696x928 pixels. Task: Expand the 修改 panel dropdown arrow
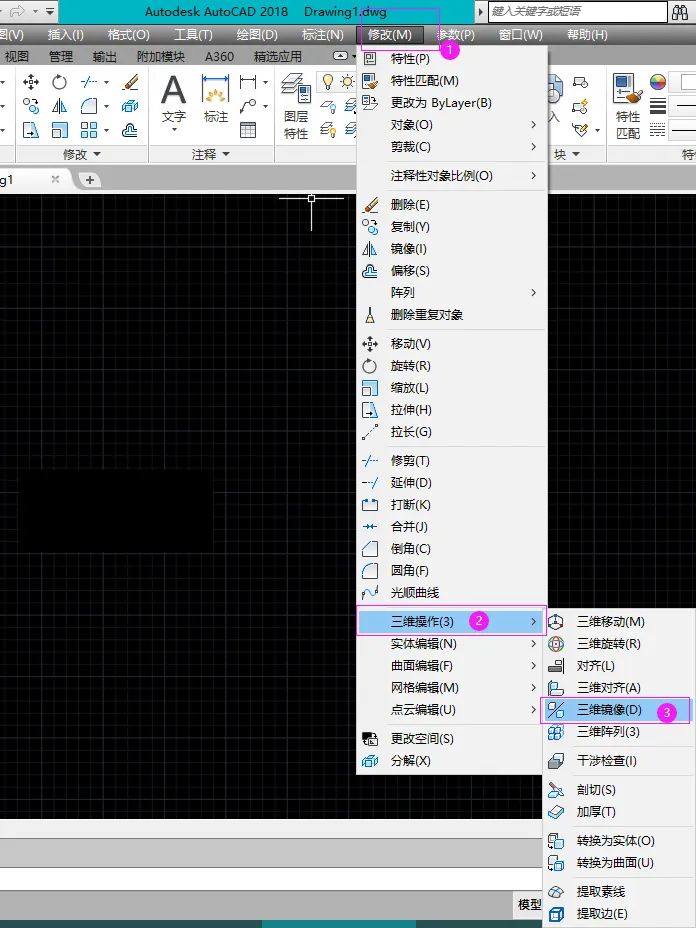pos(97,154)
